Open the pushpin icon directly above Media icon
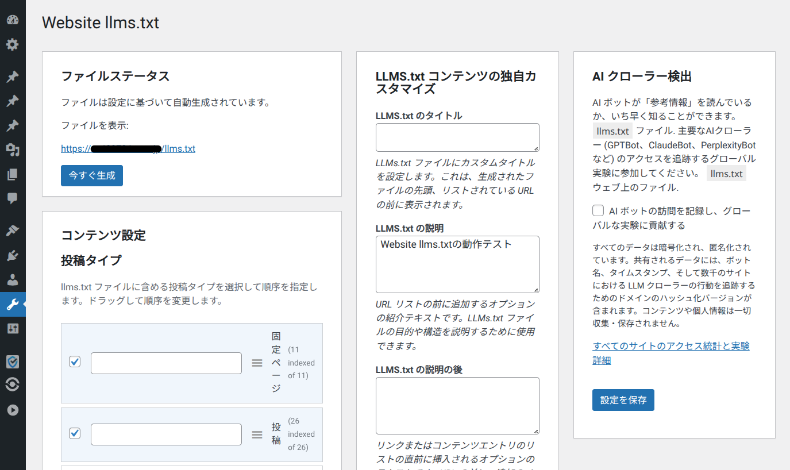 tap(13, 125)
